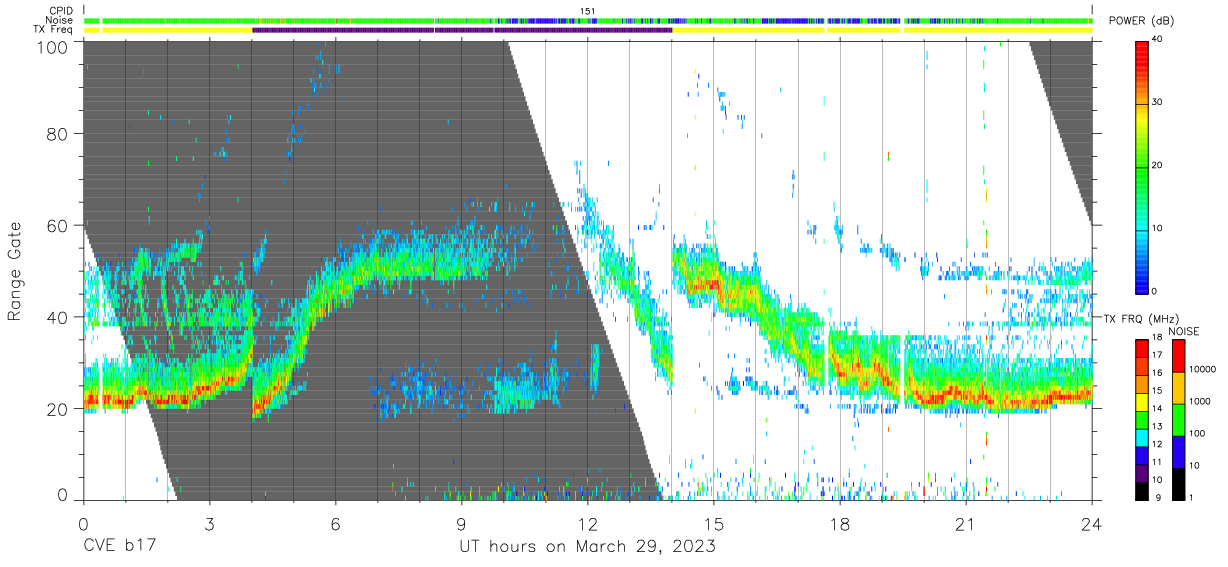Click the '24' UT hour tick label

tap(1092, 523)
